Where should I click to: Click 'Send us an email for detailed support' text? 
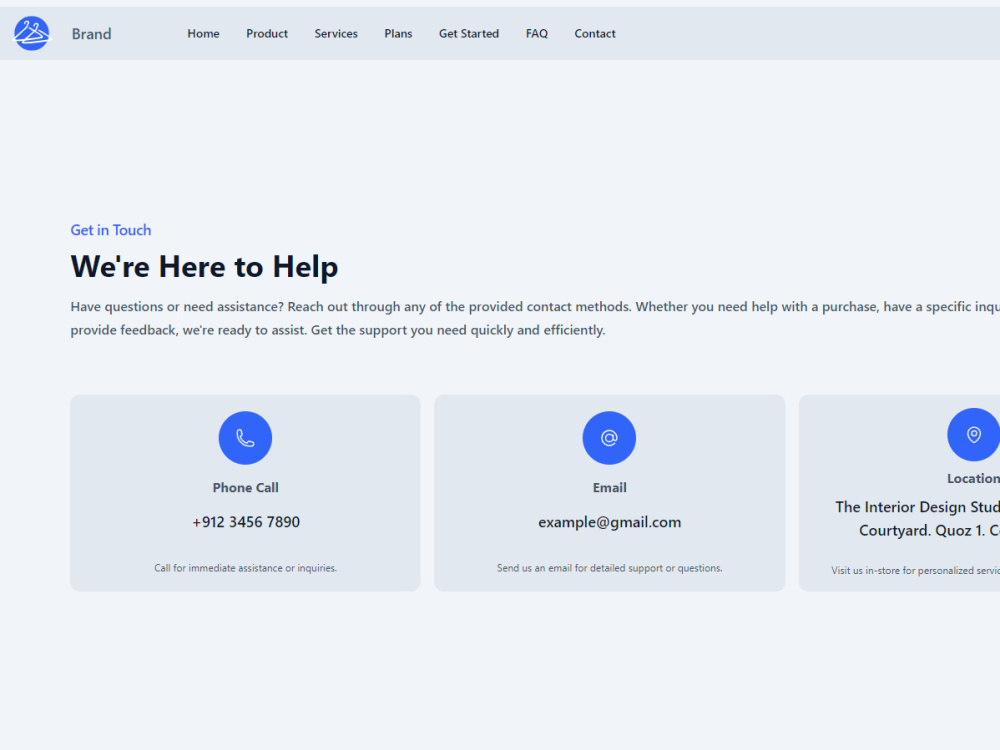609,568
